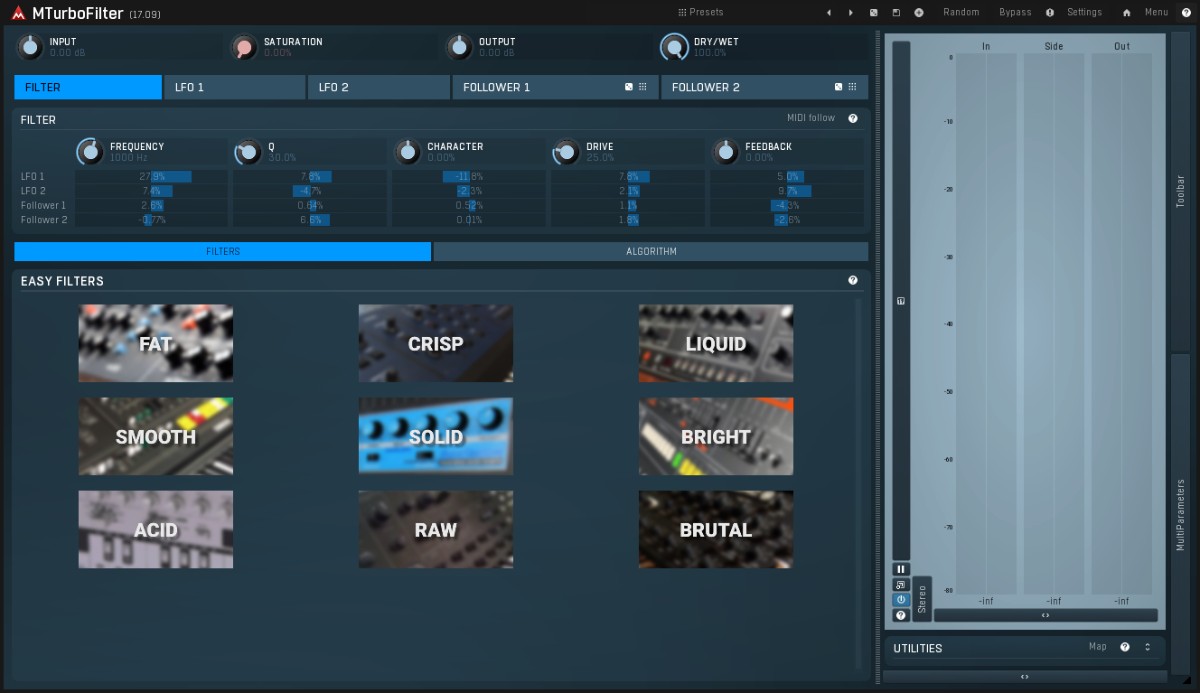Click the Drive knob
1200x693 pixels.
click(x=565, y=152)
